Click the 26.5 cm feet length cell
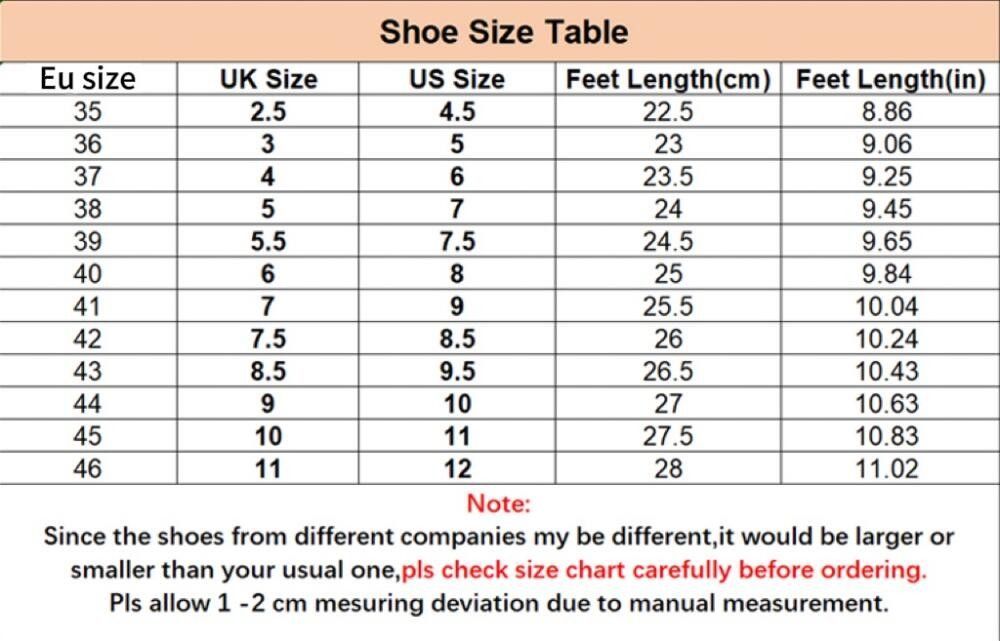Viewport: 1000px width, 641px height. click(x=668, y=371)
